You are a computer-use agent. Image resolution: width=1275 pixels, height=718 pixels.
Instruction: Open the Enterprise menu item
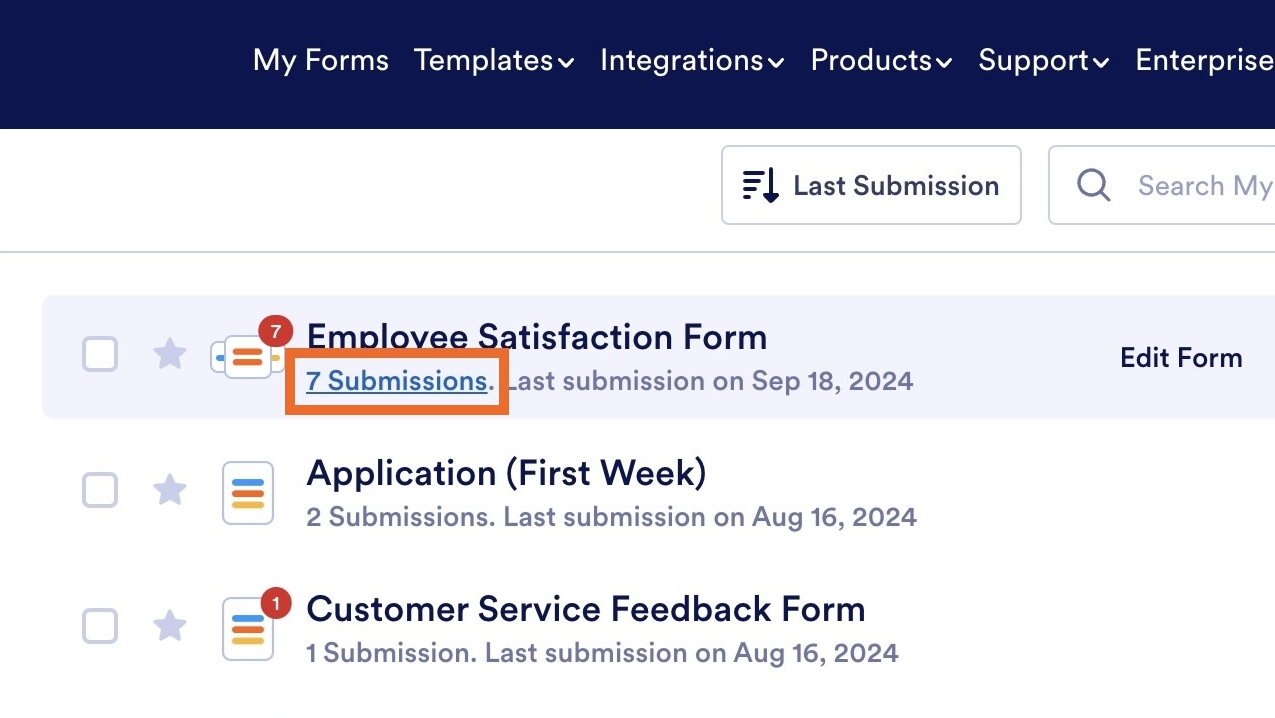click(1204, 60)
